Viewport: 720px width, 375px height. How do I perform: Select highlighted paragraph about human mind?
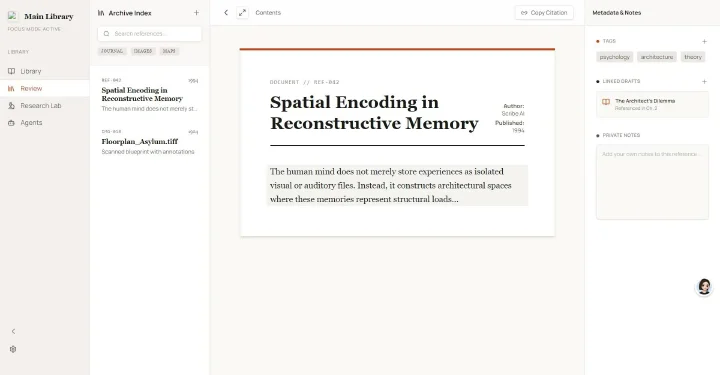coord(398,185)
